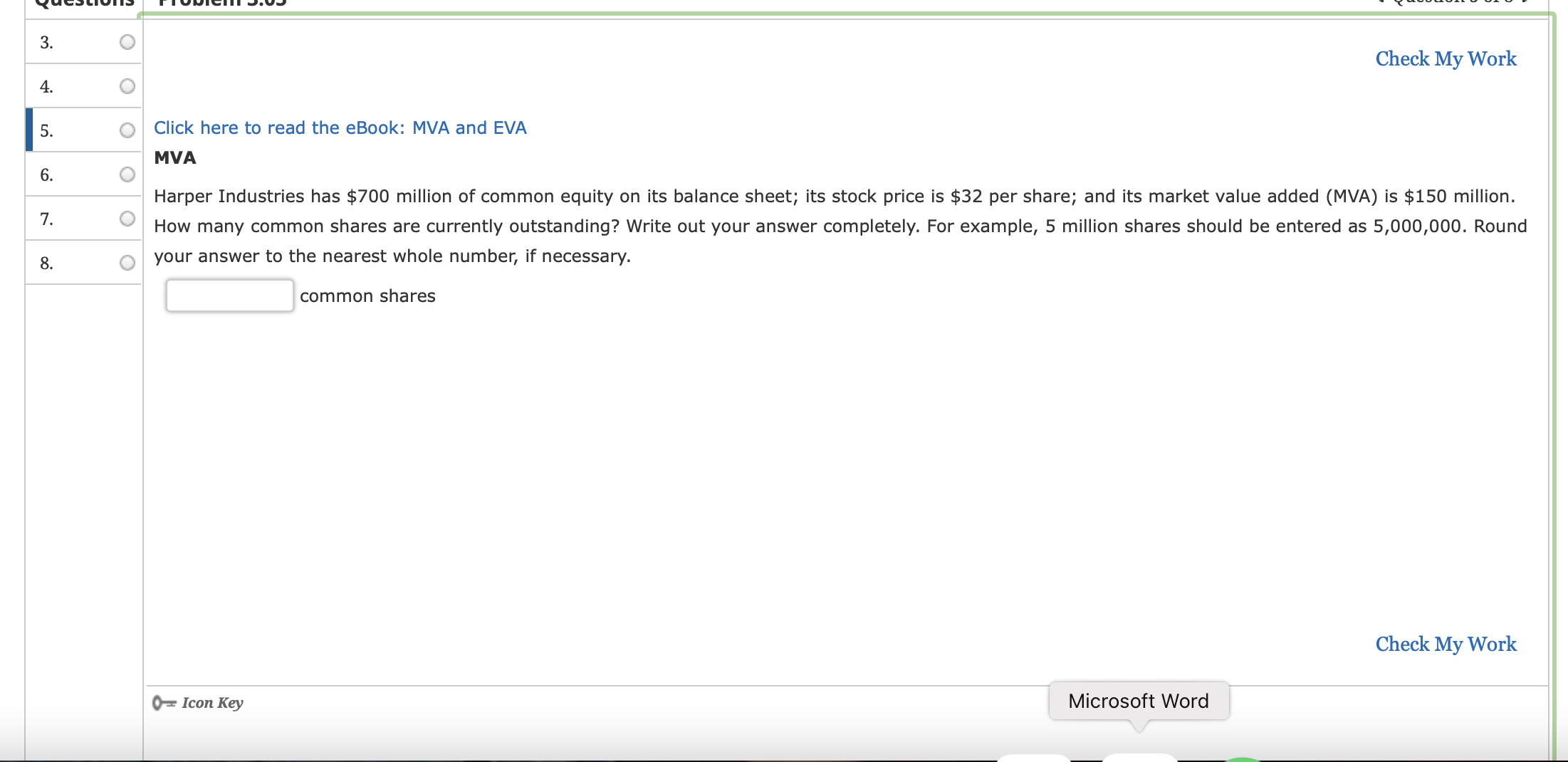The height and width of the screenshot is (762, 1568).
Task: Click the MVA problem heading
Action: pyautogui.click(x=175, y=157)
